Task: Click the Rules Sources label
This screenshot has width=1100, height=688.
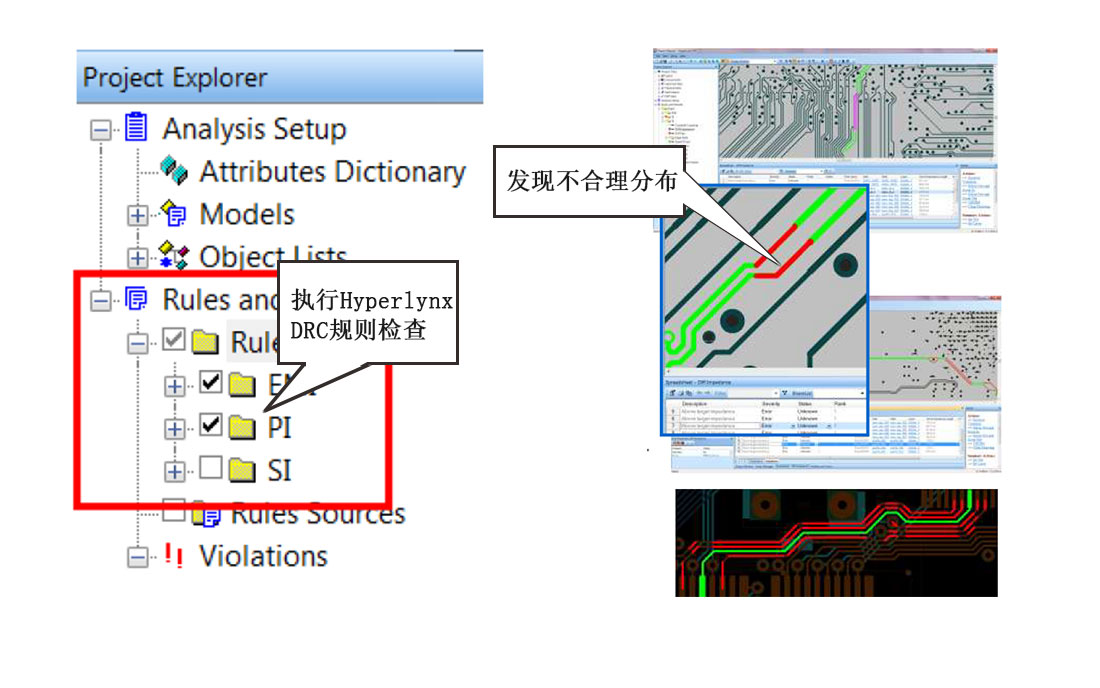Action: coord(318,515)
